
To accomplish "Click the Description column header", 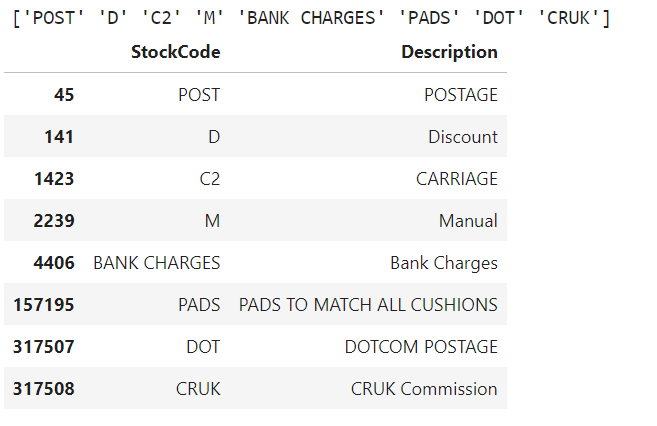I will 449,52.
